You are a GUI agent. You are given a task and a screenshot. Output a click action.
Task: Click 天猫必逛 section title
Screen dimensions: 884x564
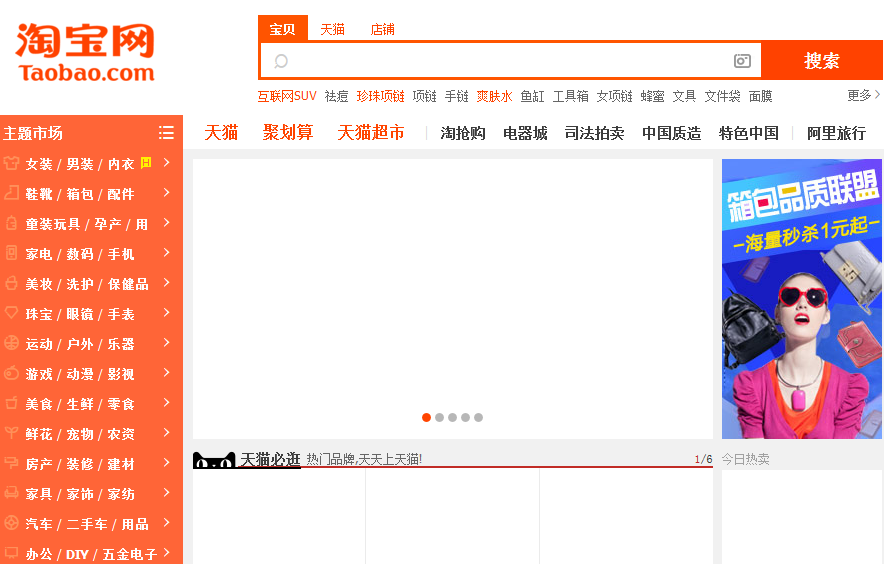click(270, 460)
